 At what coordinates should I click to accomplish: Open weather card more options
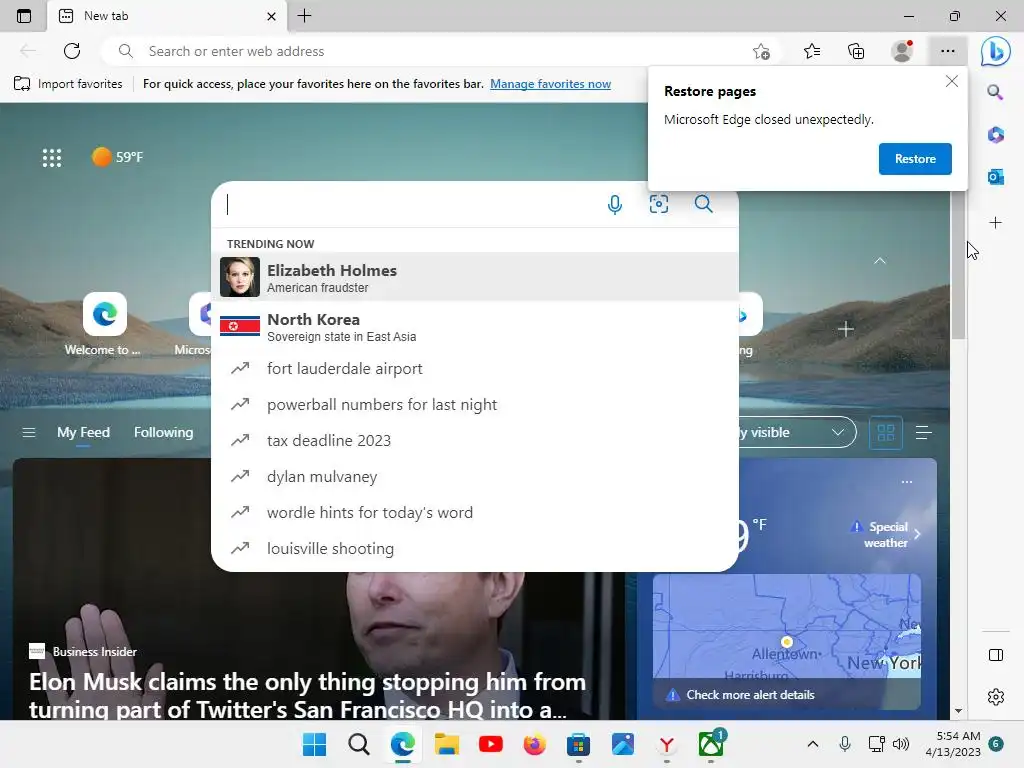(906, 482)
